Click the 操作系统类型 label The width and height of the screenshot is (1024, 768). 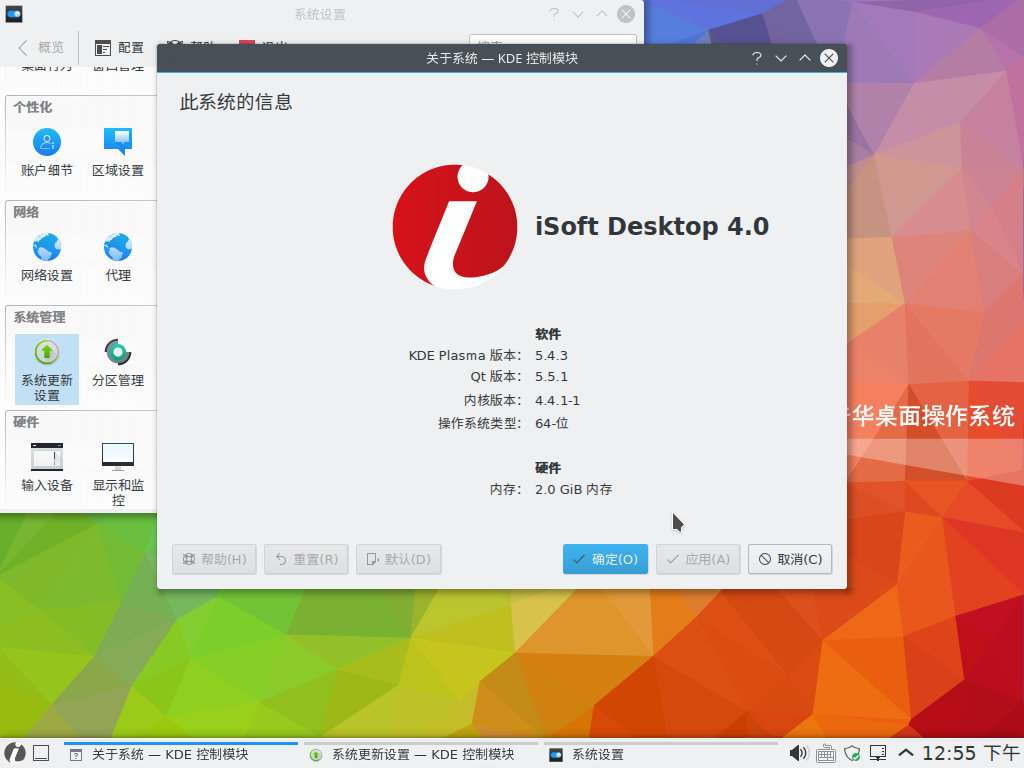[x=479, y=423]
